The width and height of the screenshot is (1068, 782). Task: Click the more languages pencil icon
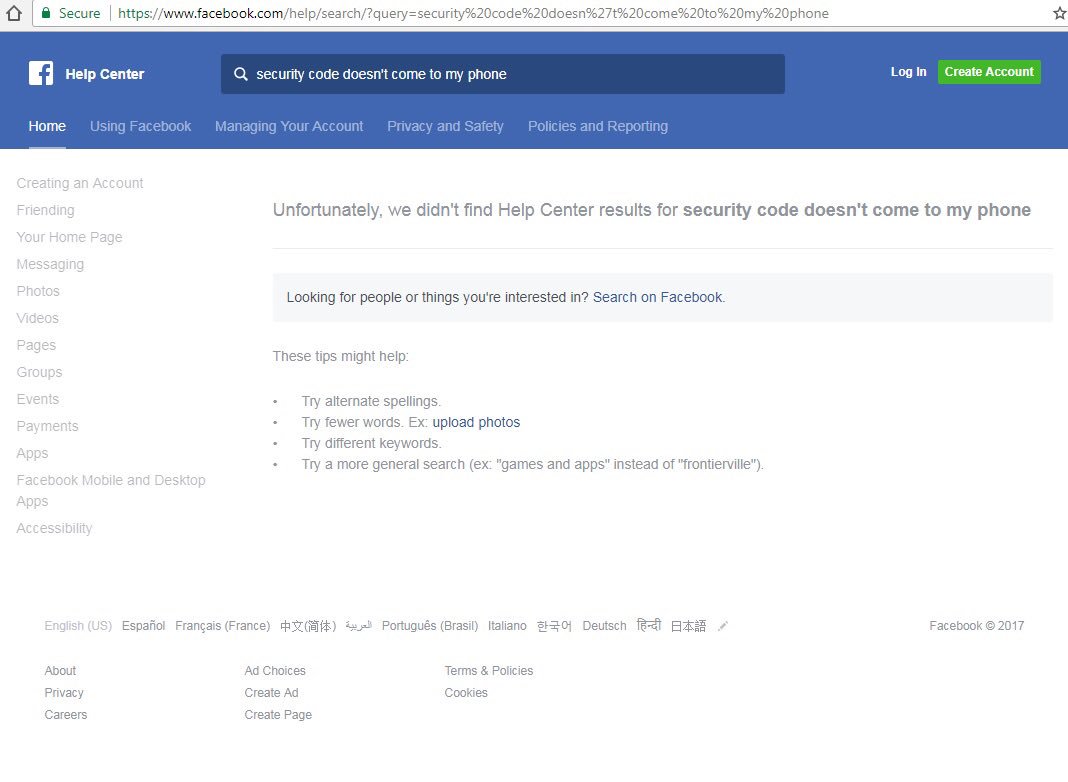click(723, 626)
